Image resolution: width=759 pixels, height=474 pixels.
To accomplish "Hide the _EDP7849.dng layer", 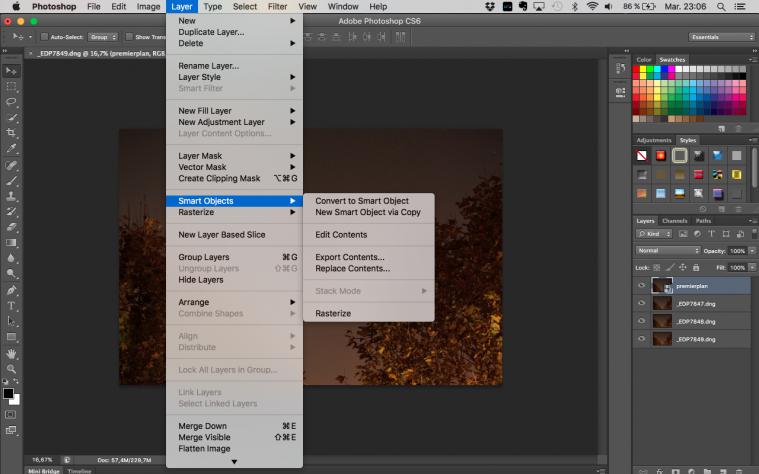I will pyautogui.click(x=641, y=339).
